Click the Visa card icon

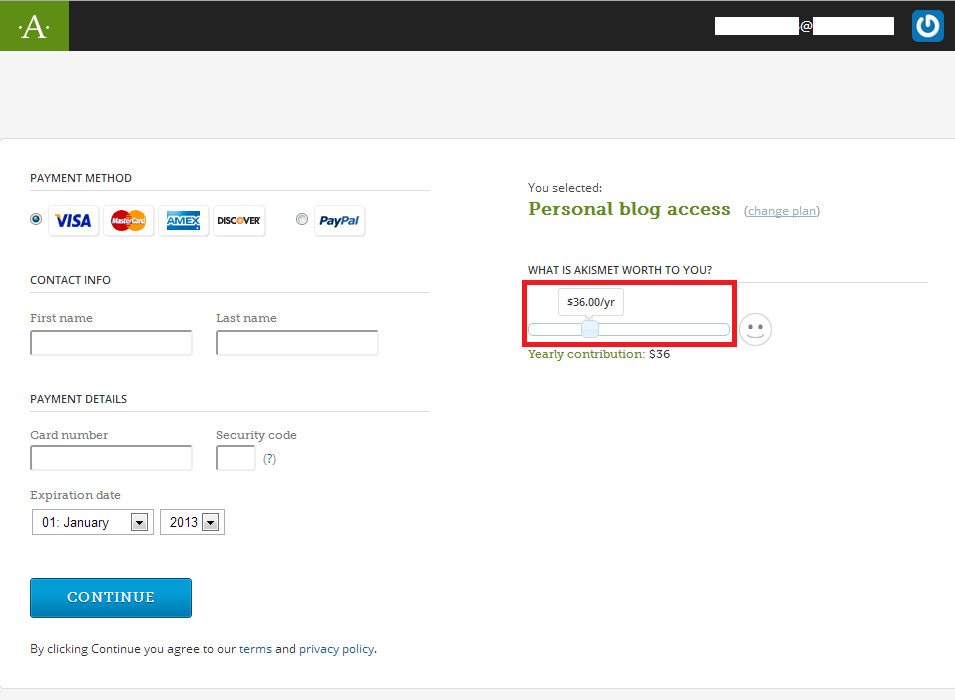pyautogui.click(x=73, y=221)
